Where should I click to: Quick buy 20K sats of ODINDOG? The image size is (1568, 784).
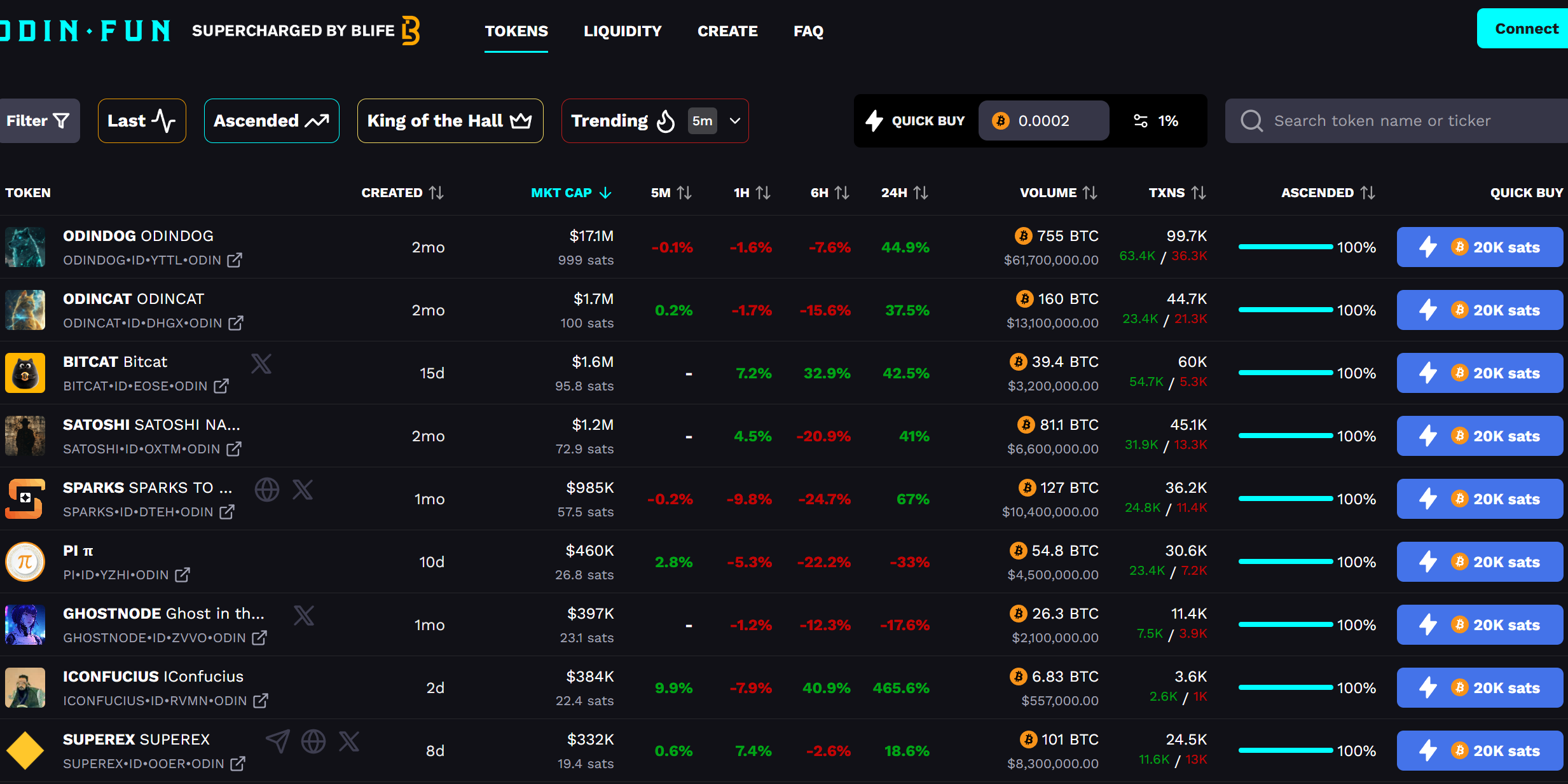(1480, 247)
